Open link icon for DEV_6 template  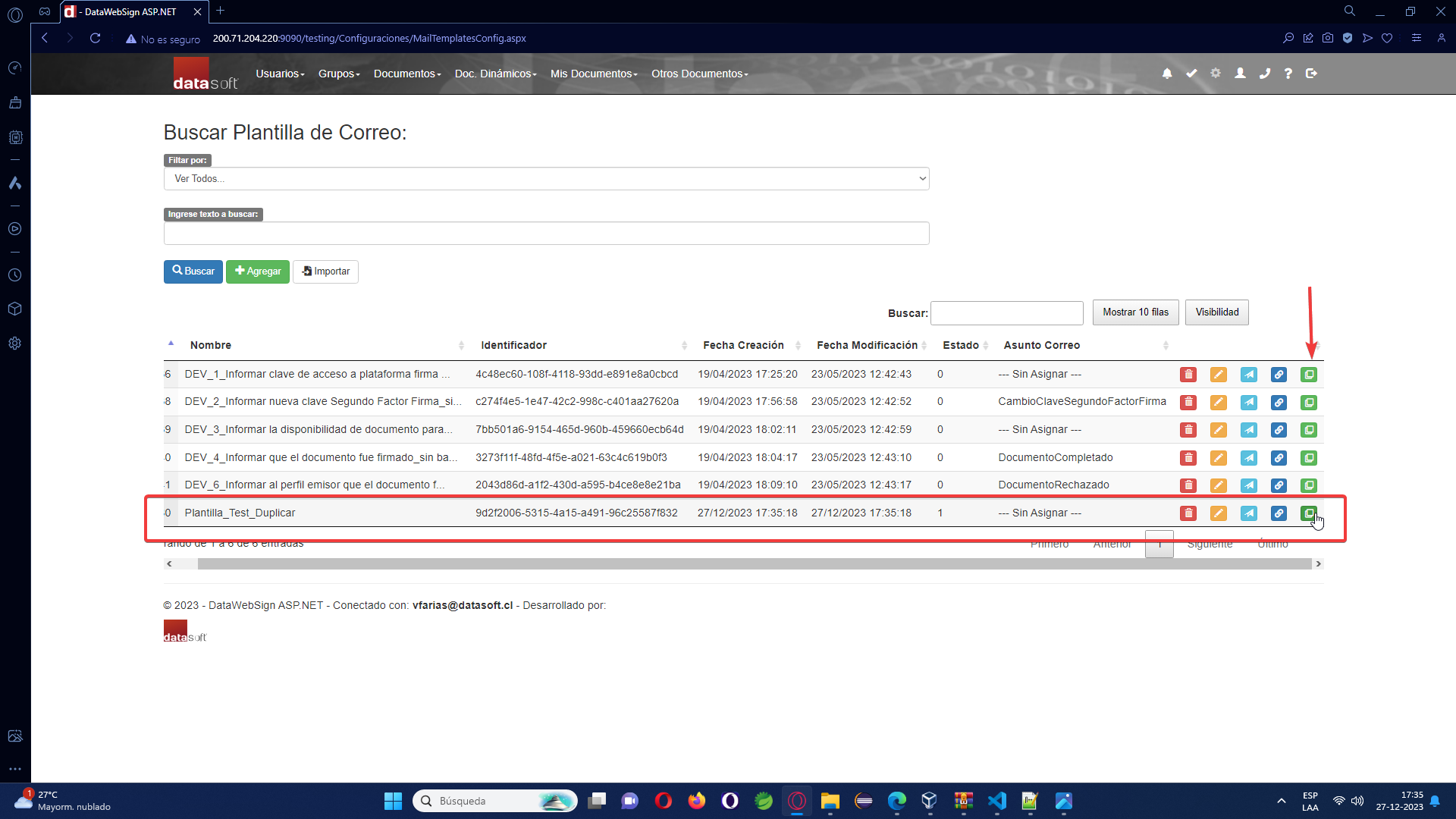(1279, 485)
